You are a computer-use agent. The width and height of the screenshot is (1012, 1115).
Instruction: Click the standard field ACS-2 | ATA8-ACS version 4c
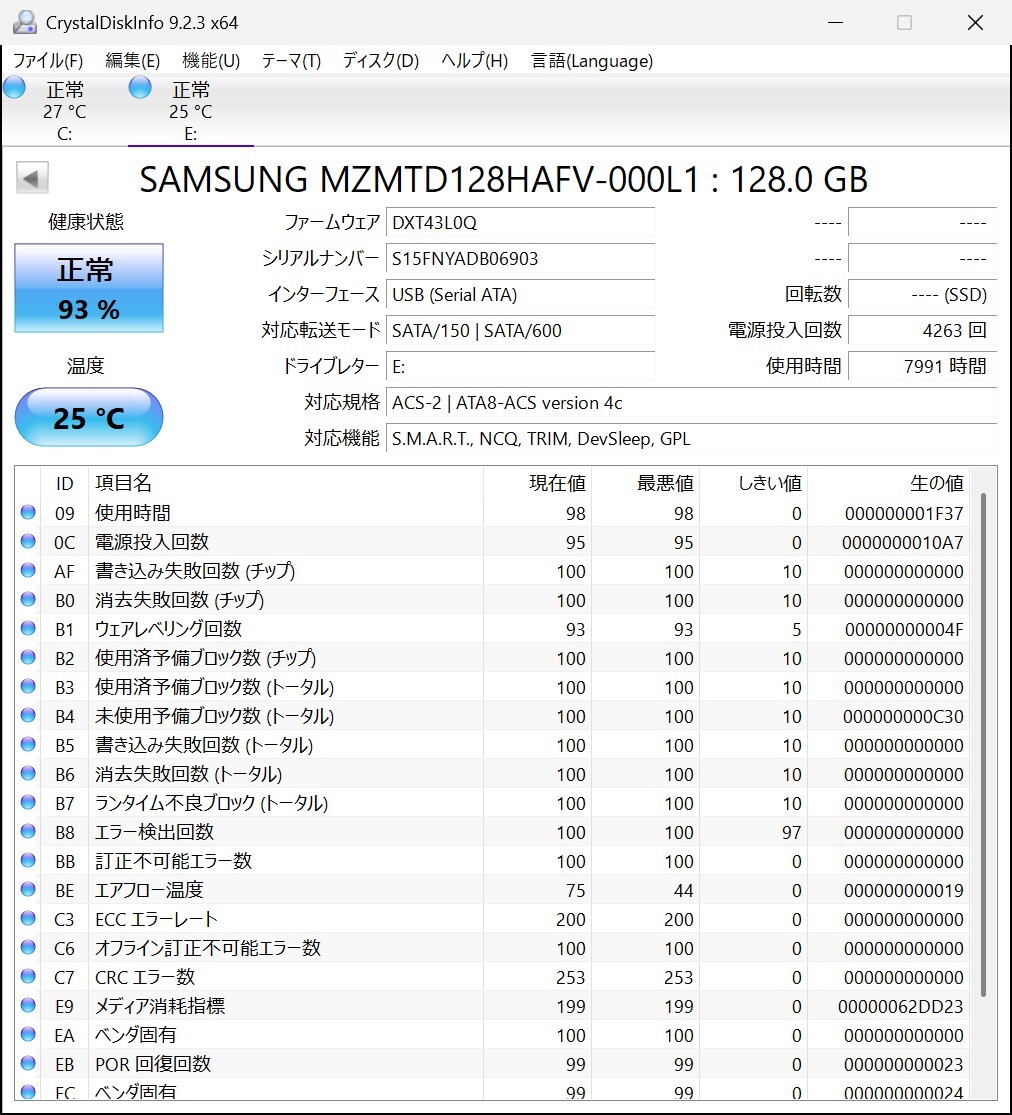[691, 402]
